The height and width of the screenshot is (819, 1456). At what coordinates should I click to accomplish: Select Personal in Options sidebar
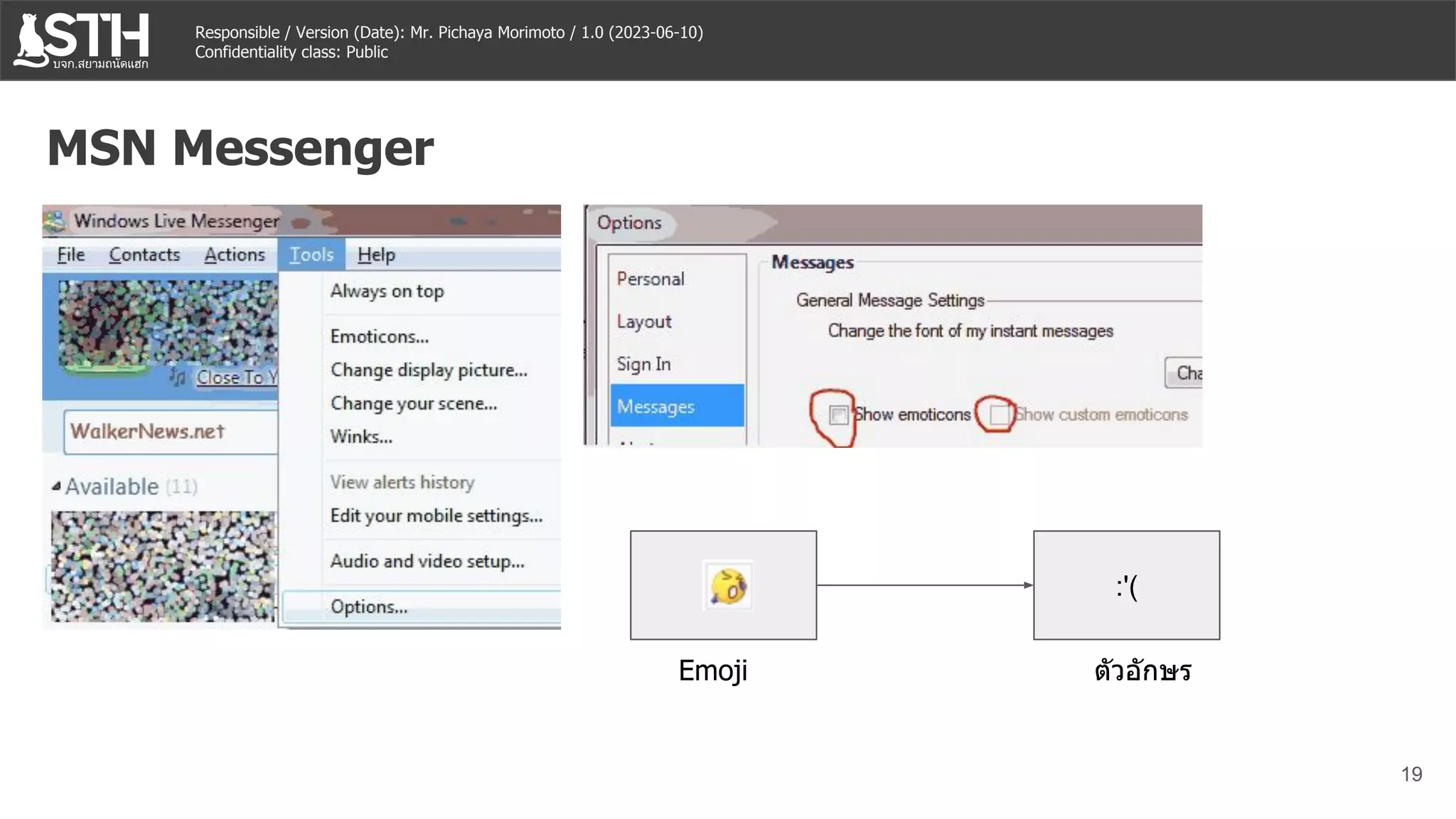[x=651, y=279]
